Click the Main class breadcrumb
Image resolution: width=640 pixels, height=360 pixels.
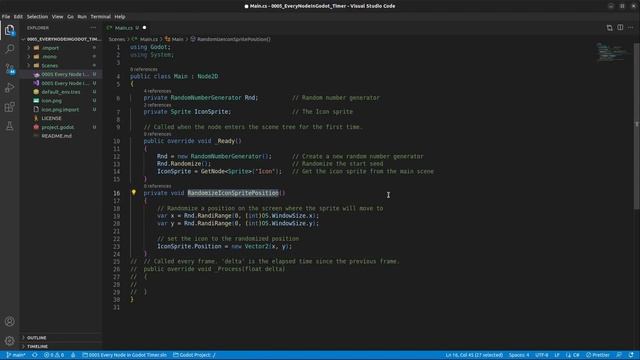pyautogui.click(x=174, y=39)
